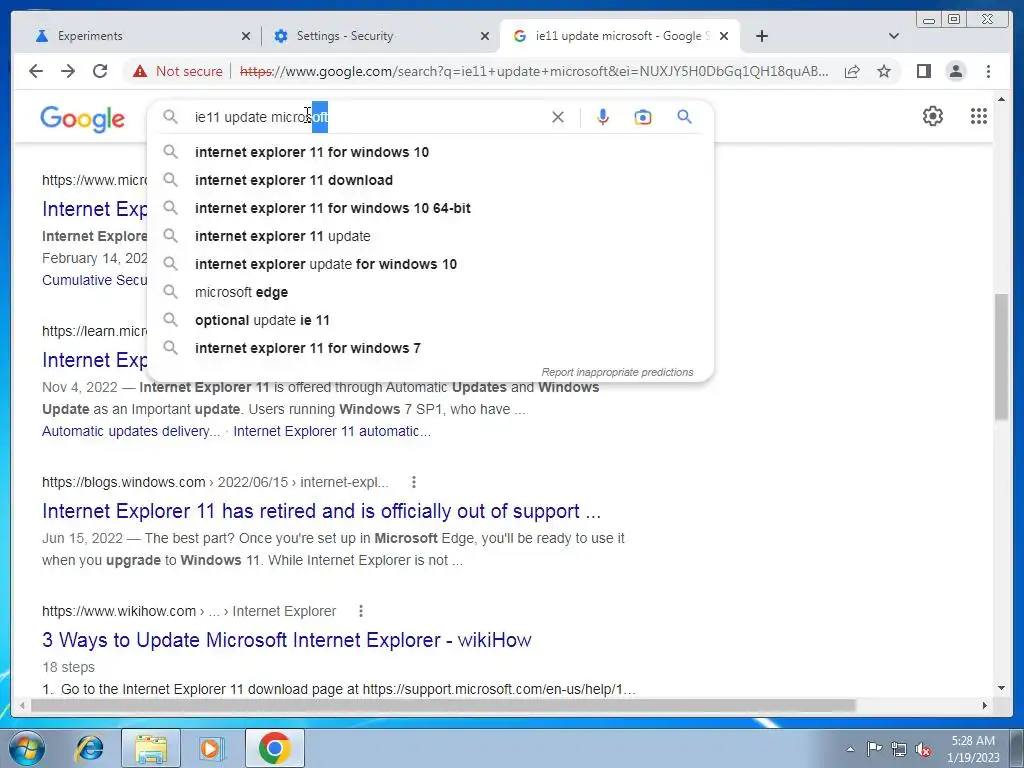Click the horizontal scrollbar thumb
The height and width of the screenshot is (768, 1024).
tap(443, 705)
